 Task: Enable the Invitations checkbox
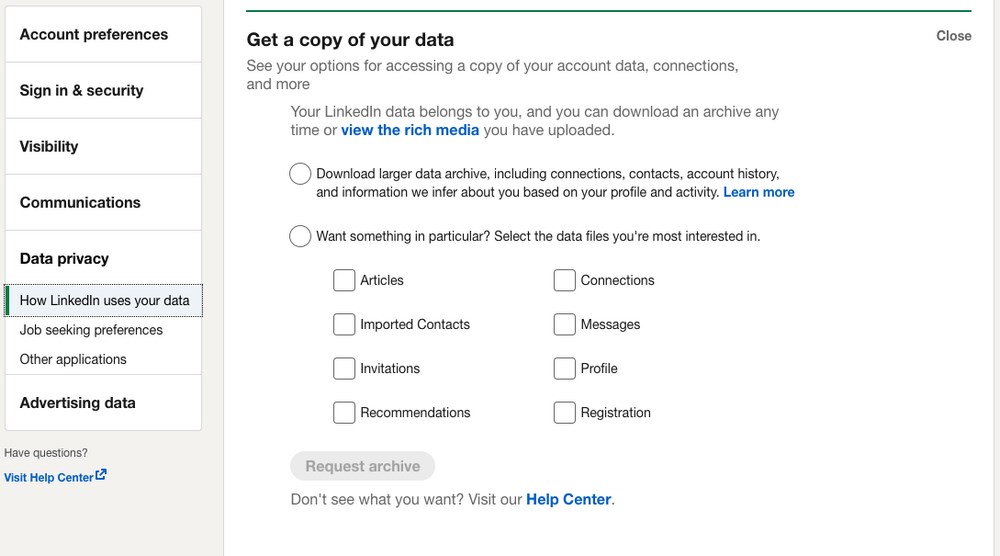click(344, 368)
